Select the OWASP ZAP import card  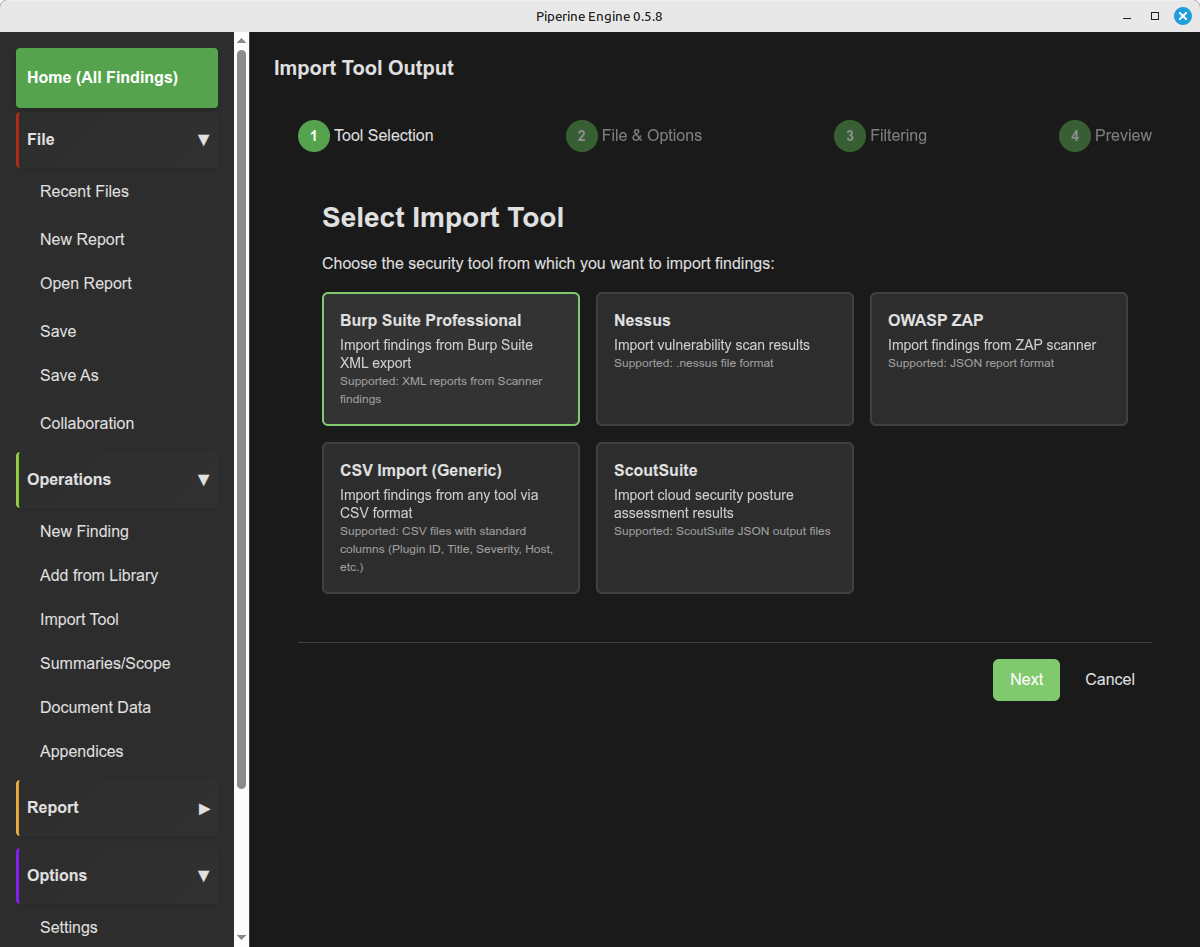pos(998,359)
